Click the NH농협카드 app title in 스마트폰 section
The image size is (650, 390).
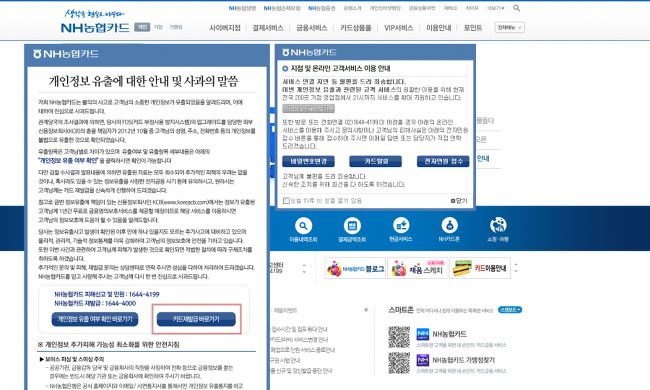[x=449, y=334]
